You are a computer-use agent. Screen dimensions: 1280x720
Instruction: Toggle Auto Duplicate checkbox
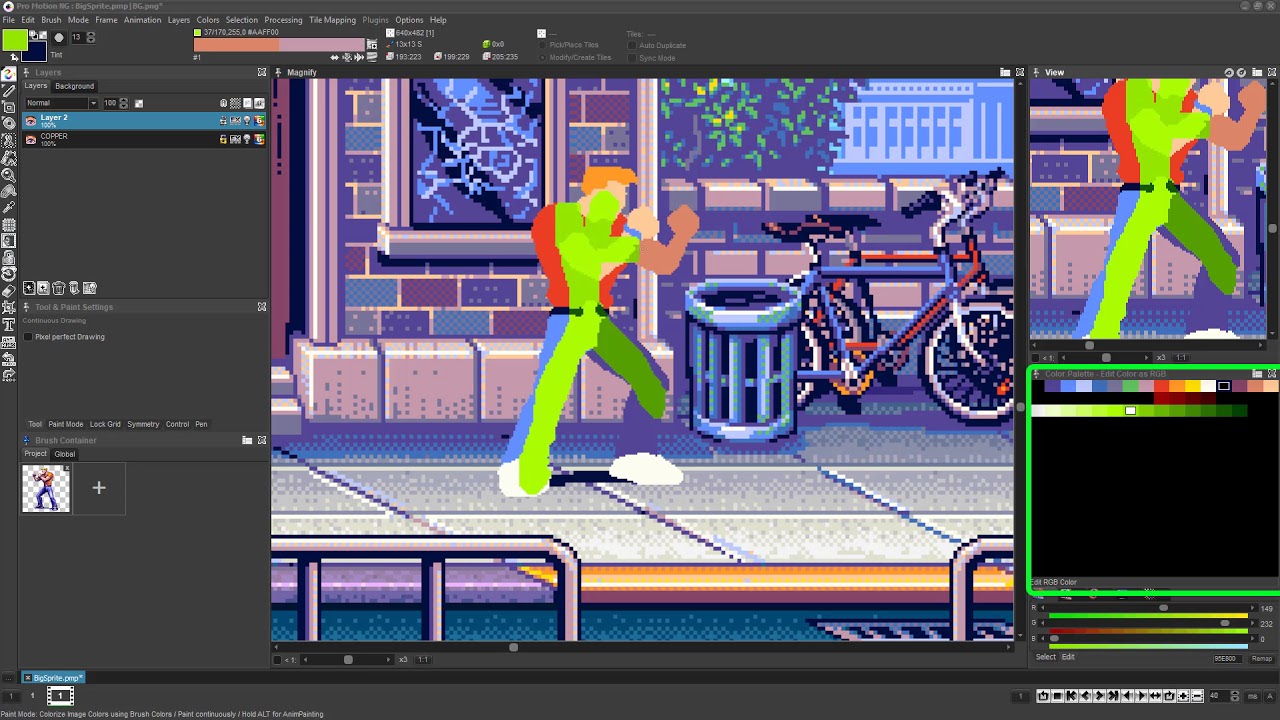pos(632,45)
